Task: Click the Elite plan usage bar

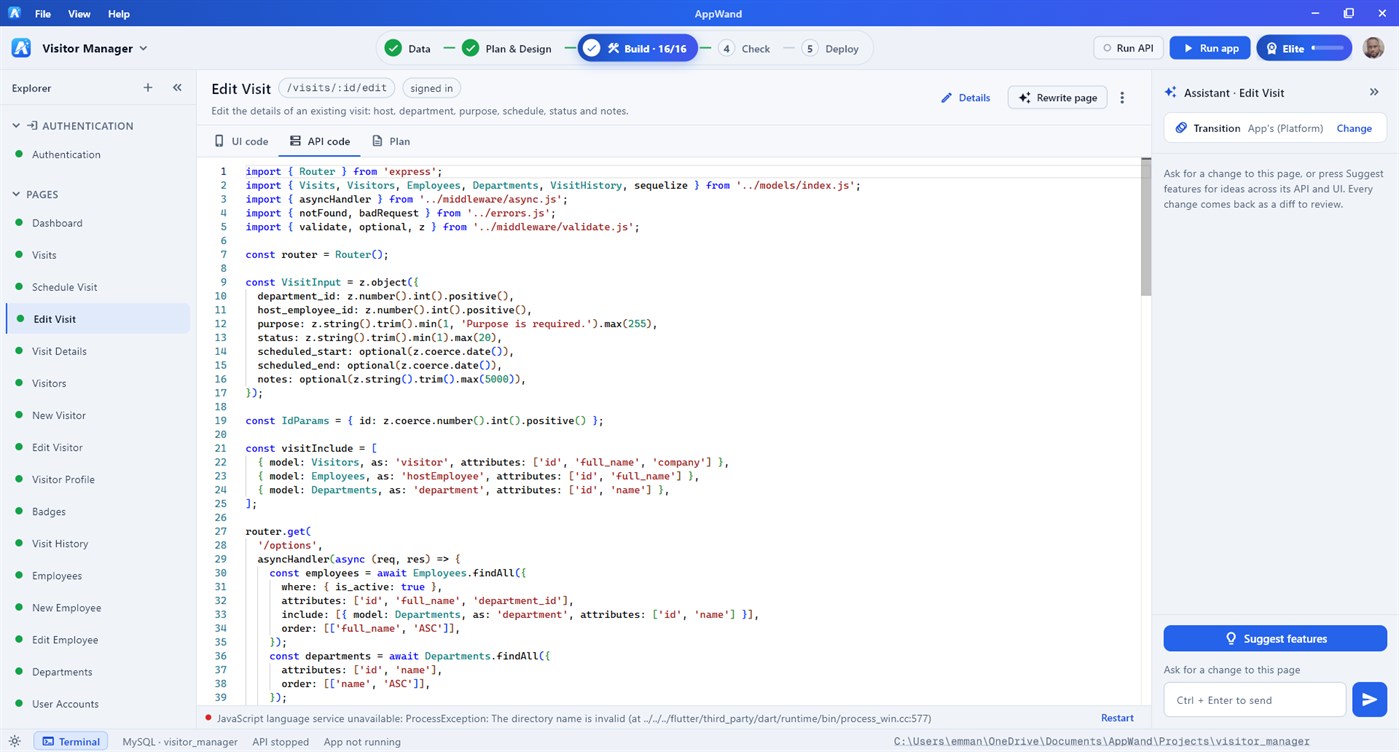Action: pyautogui.click(x=1327, y=48)
